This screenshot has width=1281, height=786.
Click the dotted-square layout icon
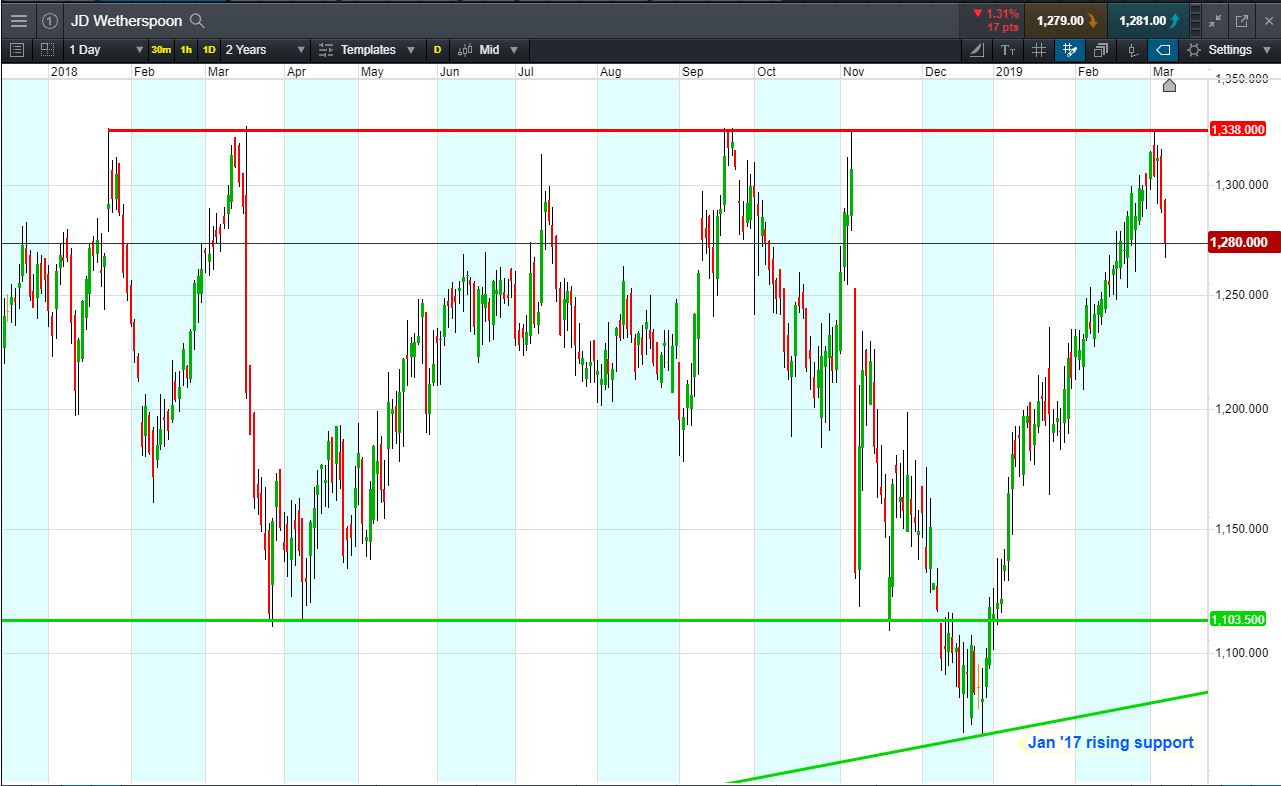click(48, 50)
